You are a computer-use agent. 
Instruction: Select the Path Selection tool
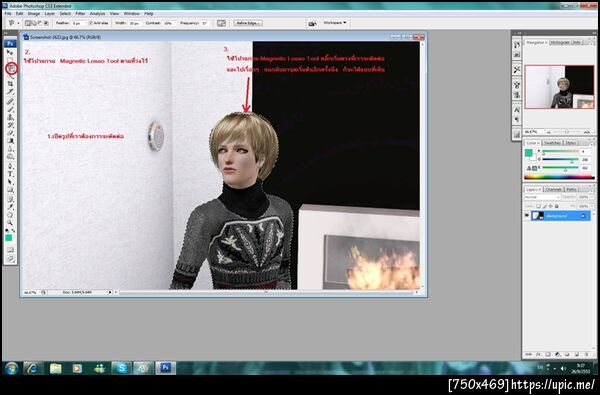[x=10, y=182]
